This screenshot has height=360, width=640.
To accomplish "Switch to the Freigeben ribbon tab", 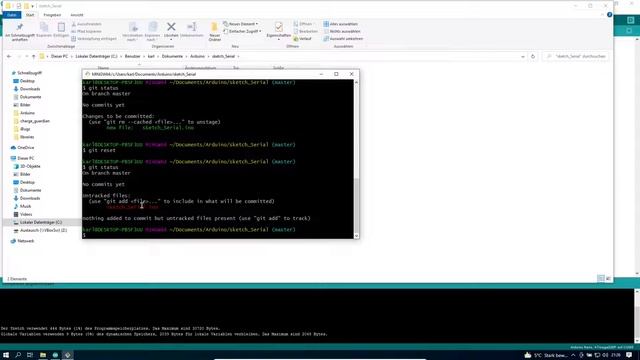I will (x=52, y=15).
